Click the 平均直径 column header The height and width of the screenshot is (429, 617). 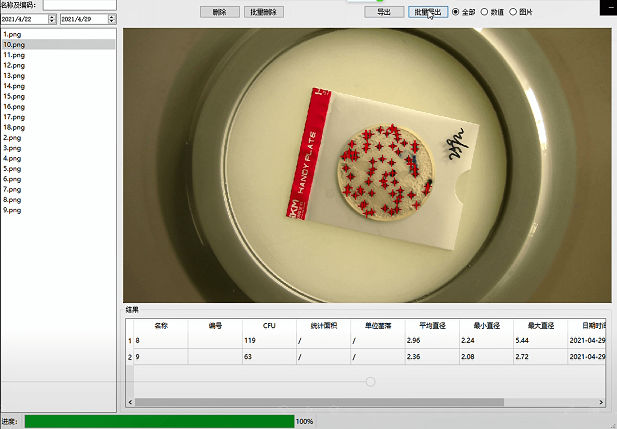coord(431,325)
